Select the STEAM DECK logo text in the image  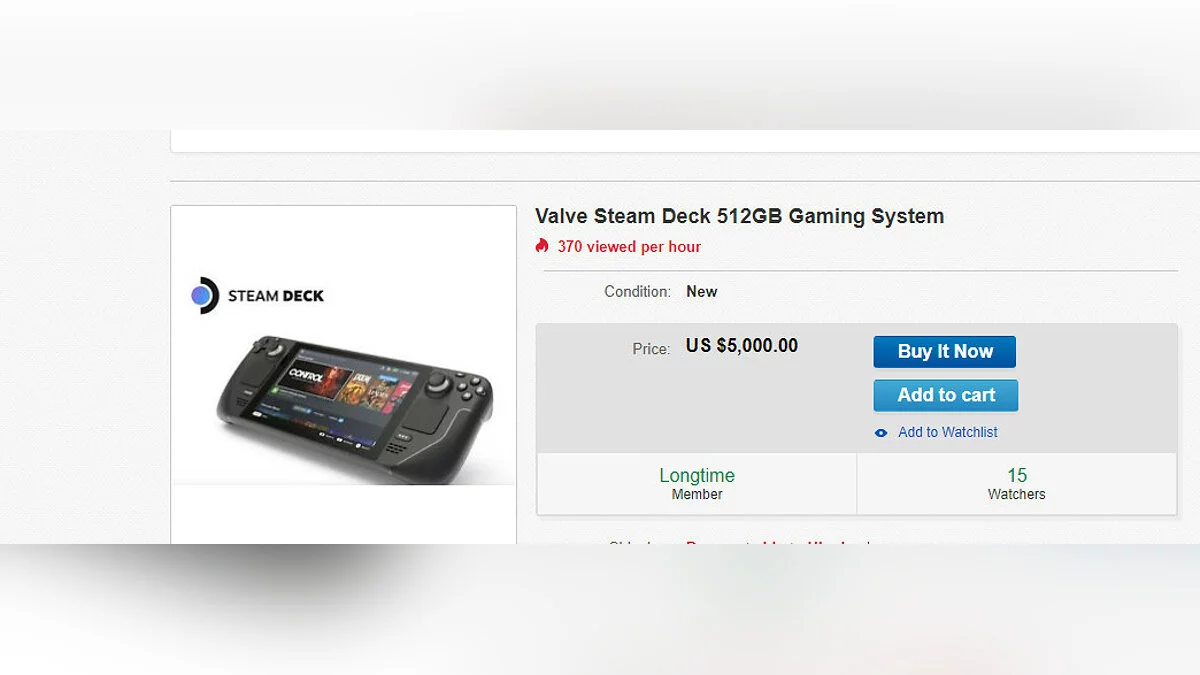[x=276, y=296]
